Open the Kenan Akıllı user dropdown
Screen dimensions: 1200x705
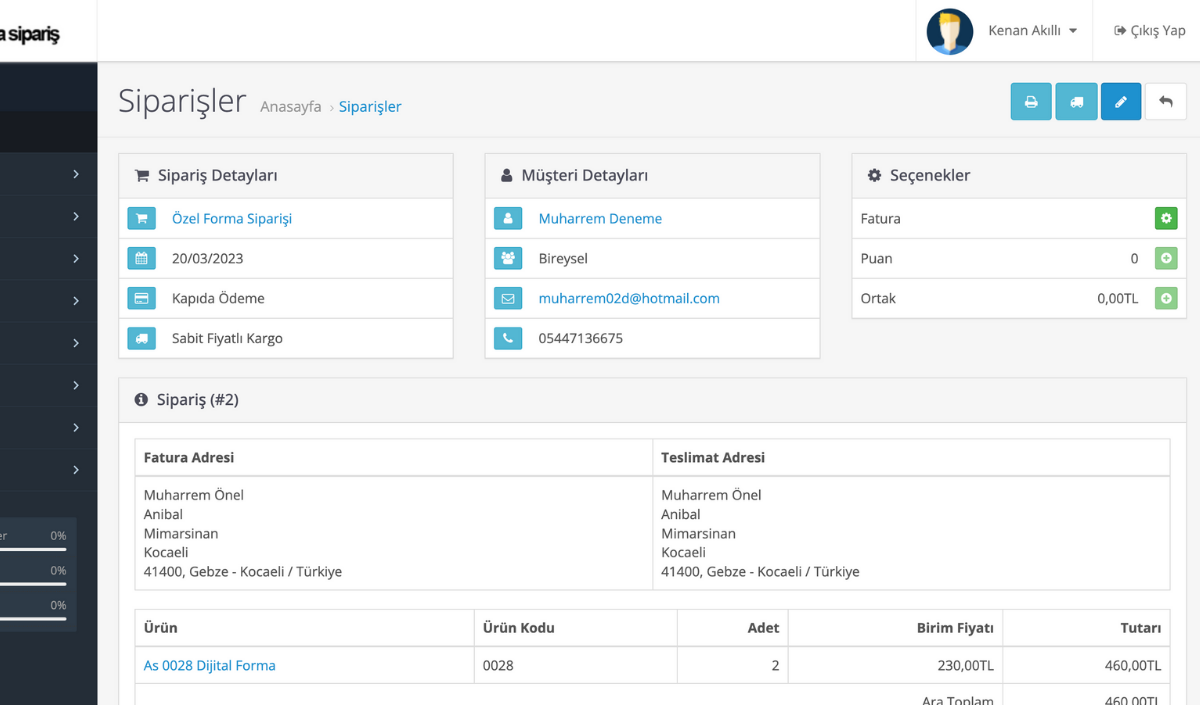pos(1032,31)
